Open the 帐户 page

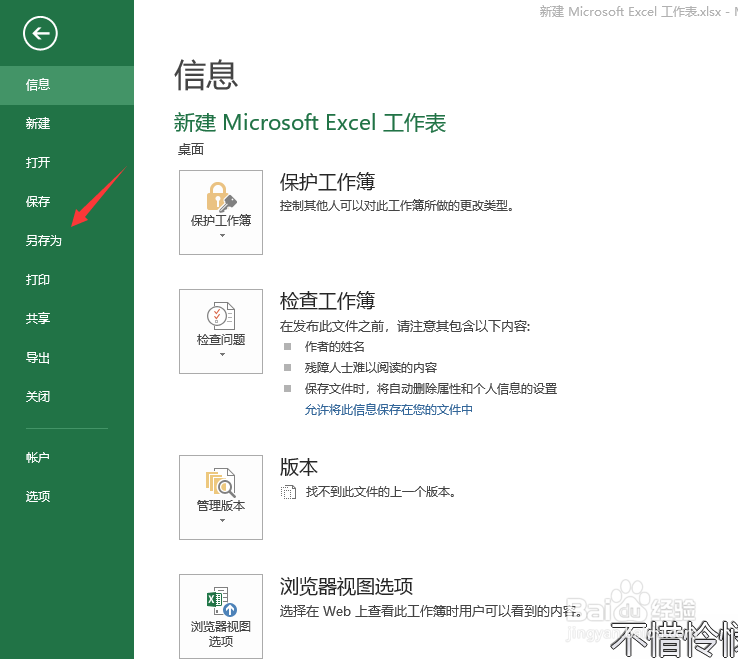(x=67, y=458)
